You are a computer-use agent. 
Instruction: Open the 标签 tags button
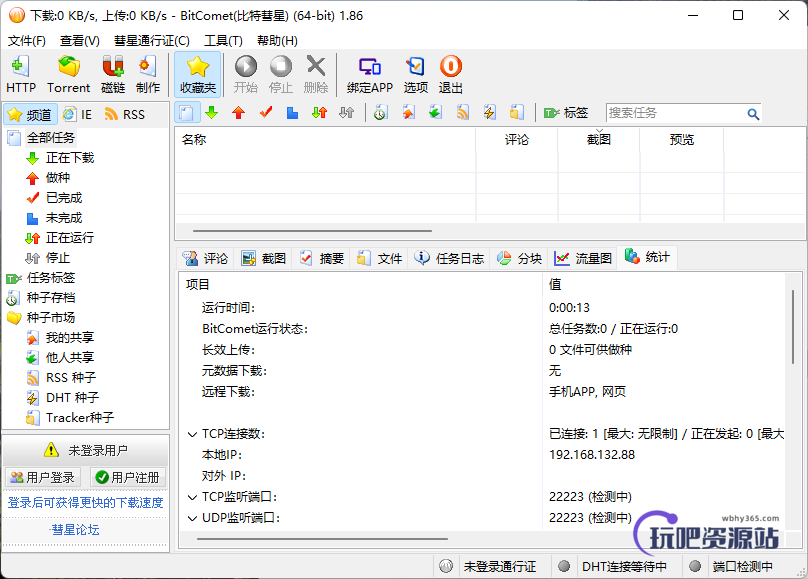click(x=566, y=113)
